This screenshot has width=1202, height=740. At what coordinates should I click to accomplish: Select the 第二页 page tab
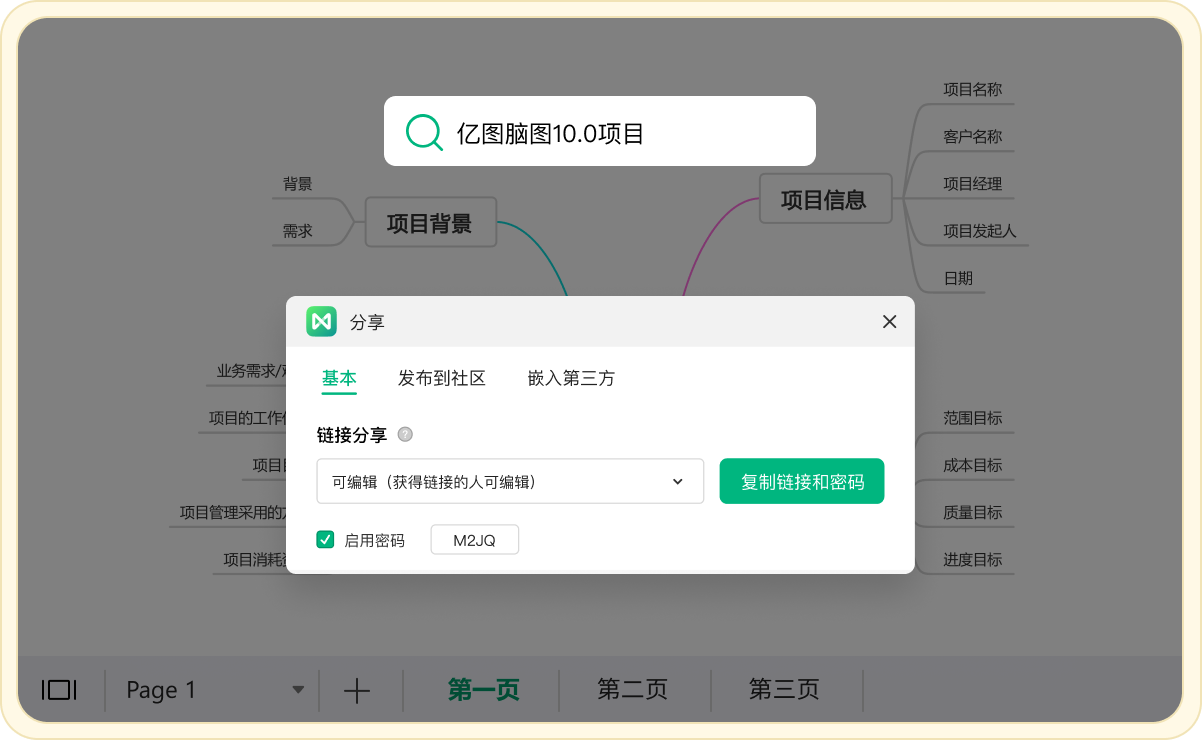click(632, 690)
